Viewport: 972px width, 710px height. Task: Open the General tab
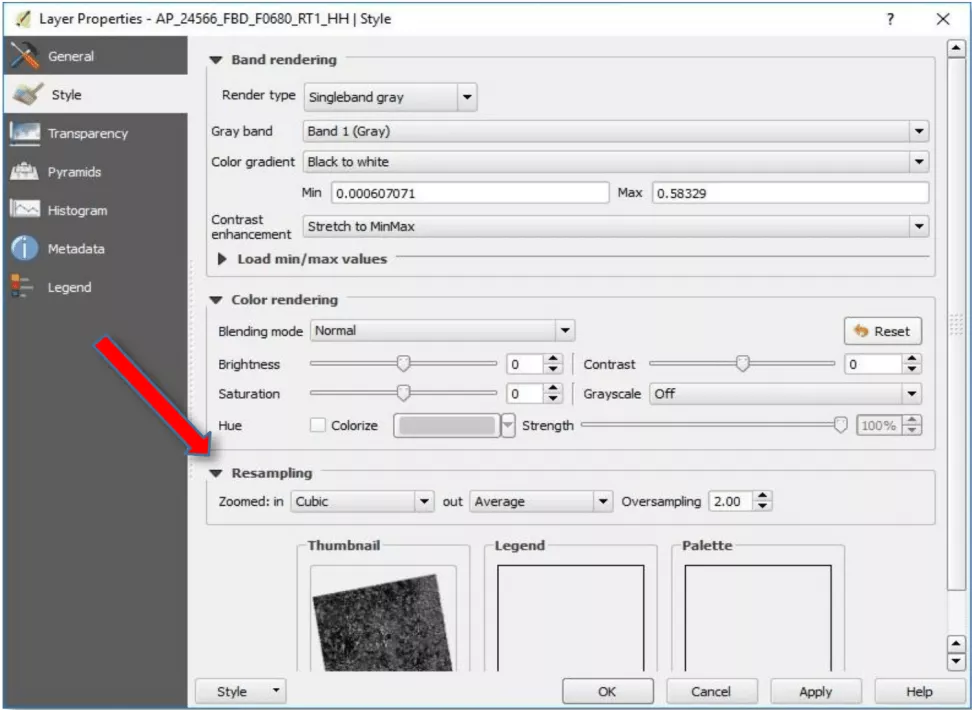point(95,56)
